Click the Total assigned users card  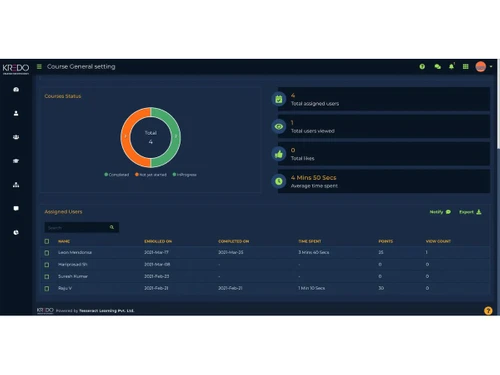[384, 99]
